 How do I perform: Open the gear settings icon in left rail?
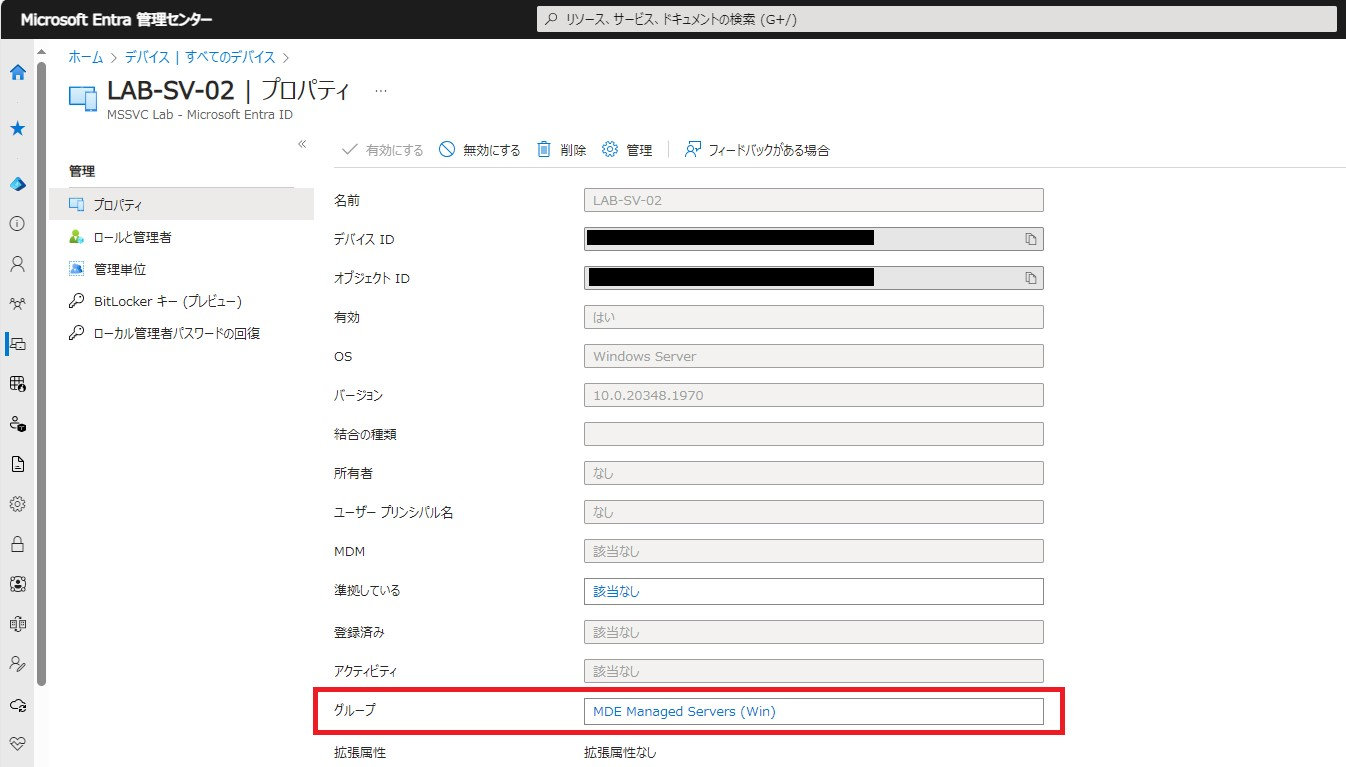(17, 504)
